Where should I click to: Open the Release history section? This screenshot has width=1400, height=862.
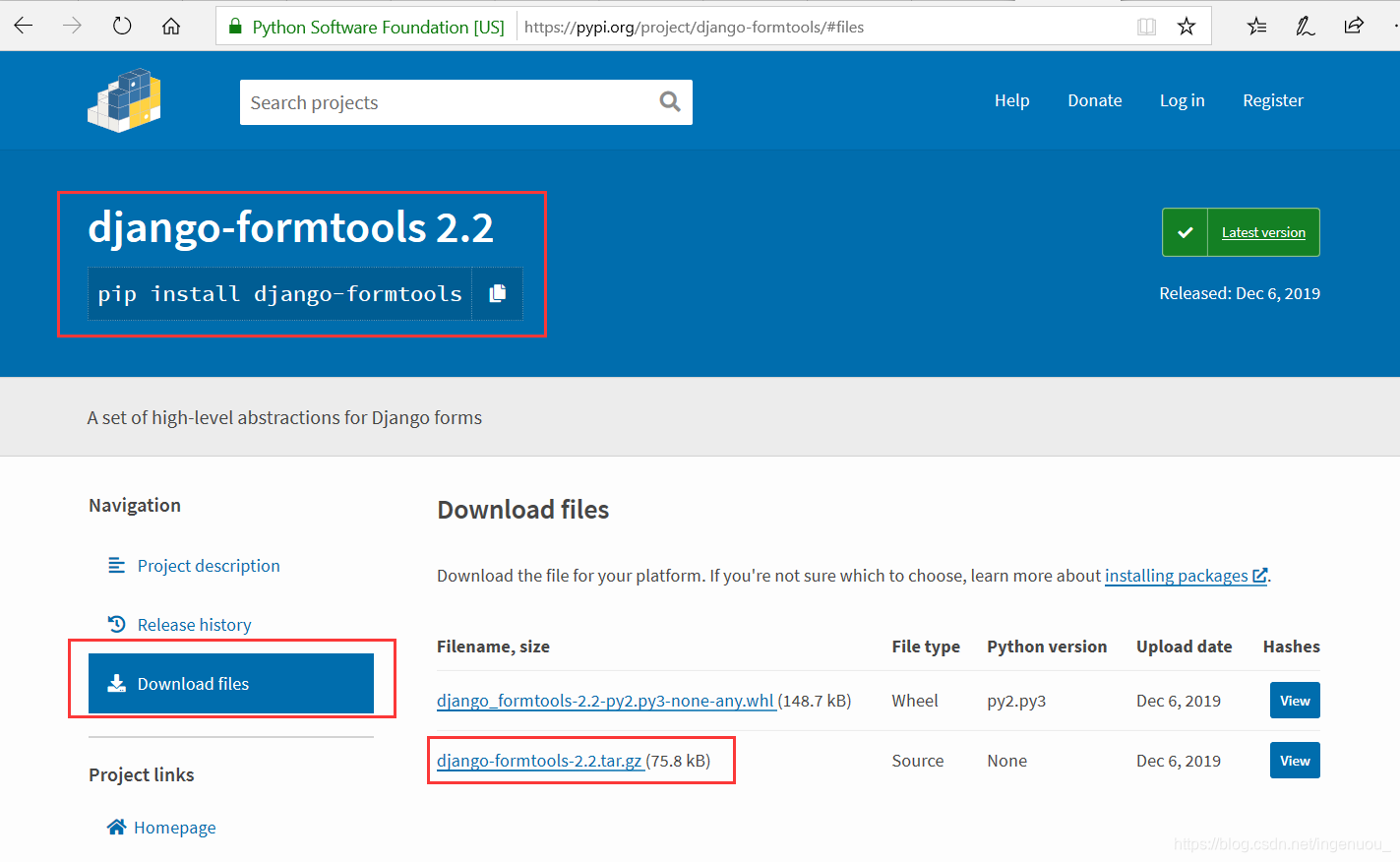click(194, 625)
